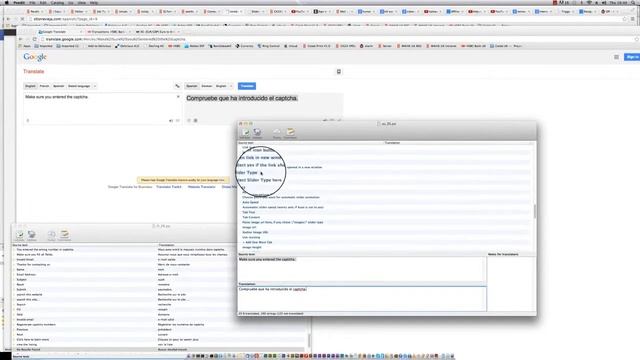
Task: Click Fuzzy icon in back Poedit window
Action: 51,235
